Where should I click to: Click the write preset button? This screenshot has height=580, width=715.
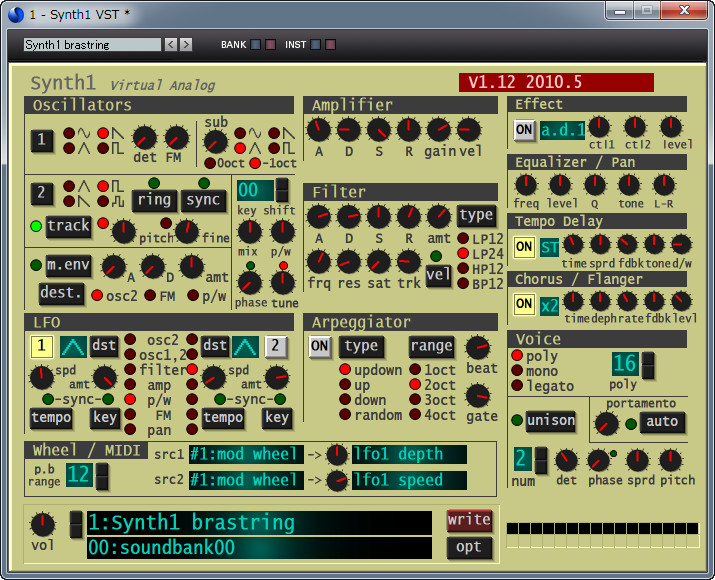click(469, 521)
